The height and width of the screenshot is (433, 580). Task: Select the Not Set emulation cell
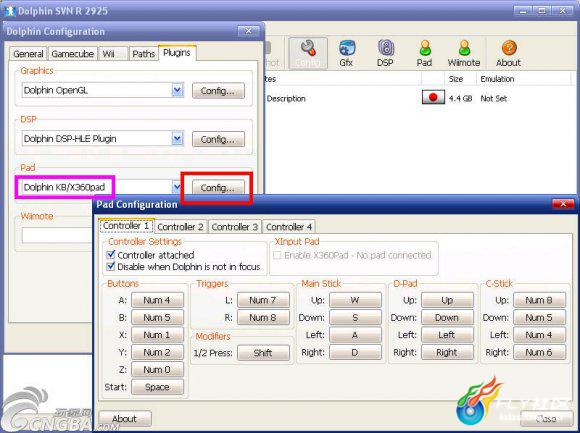[x=493, y=98]
